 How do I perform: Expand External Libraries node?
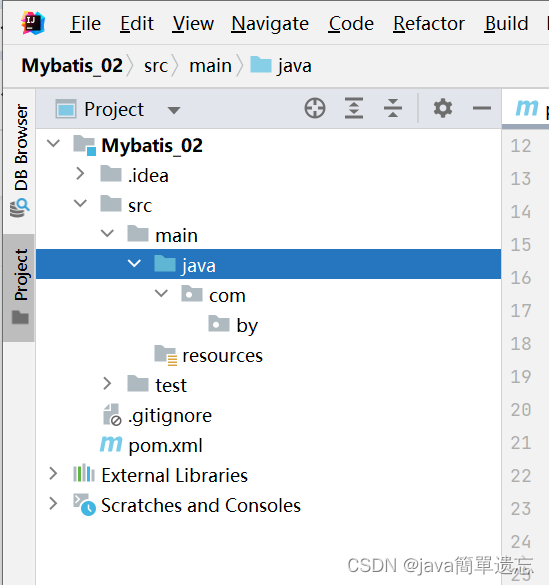coord(53,473)
